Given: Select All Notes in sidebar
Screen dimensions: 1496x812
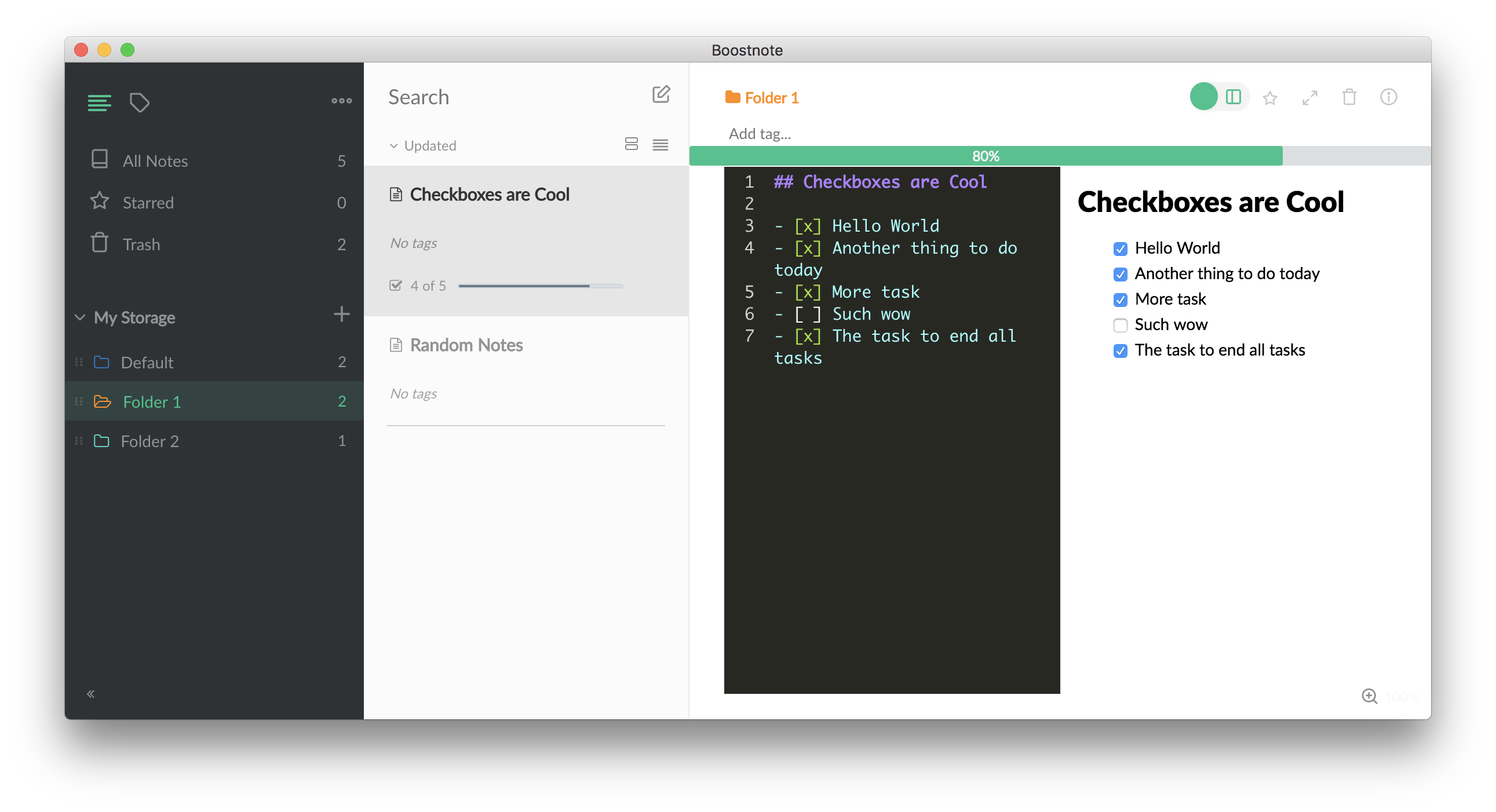Looking at the screenshot, I should [154, 160].
